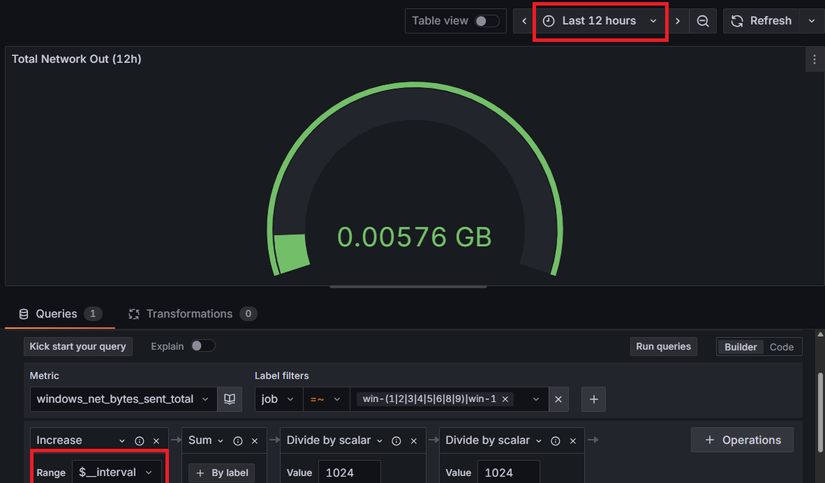Select Builder query mode
The image size is (825, 483).
point(740,347)
